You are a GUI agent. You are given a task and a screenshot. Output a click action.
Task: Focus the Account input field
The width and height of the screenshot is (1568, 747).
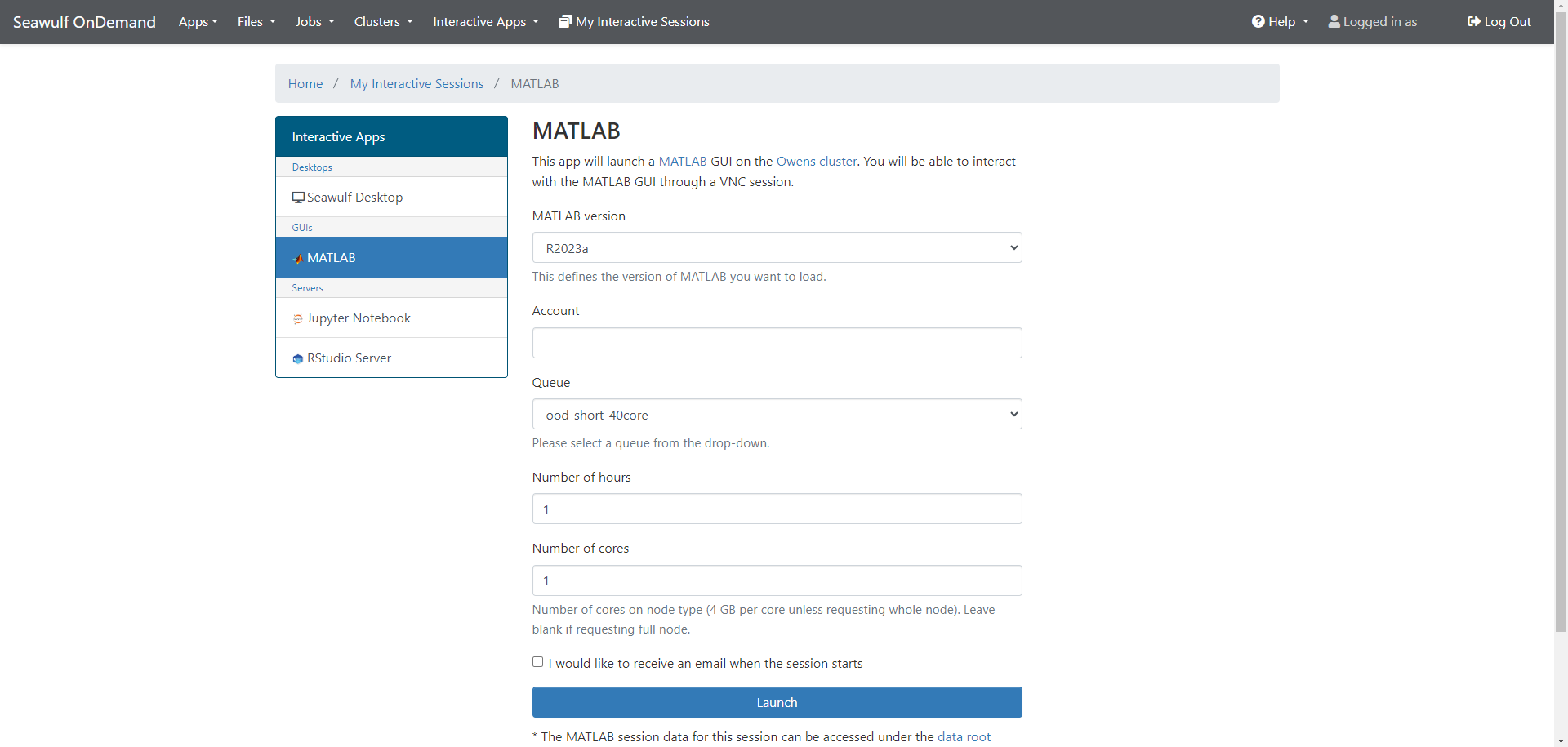pos(777,343)
